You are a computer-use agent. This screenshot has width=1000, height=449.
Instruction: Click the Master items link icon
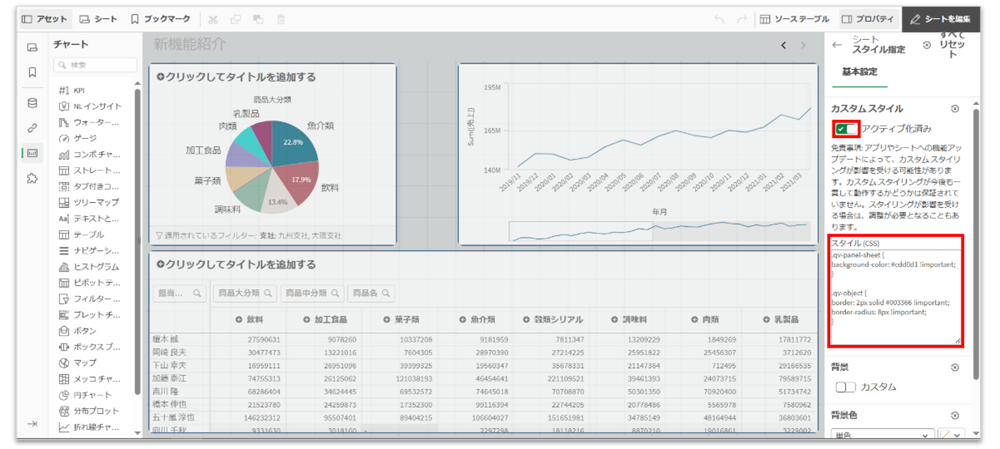tap(32, 127)
